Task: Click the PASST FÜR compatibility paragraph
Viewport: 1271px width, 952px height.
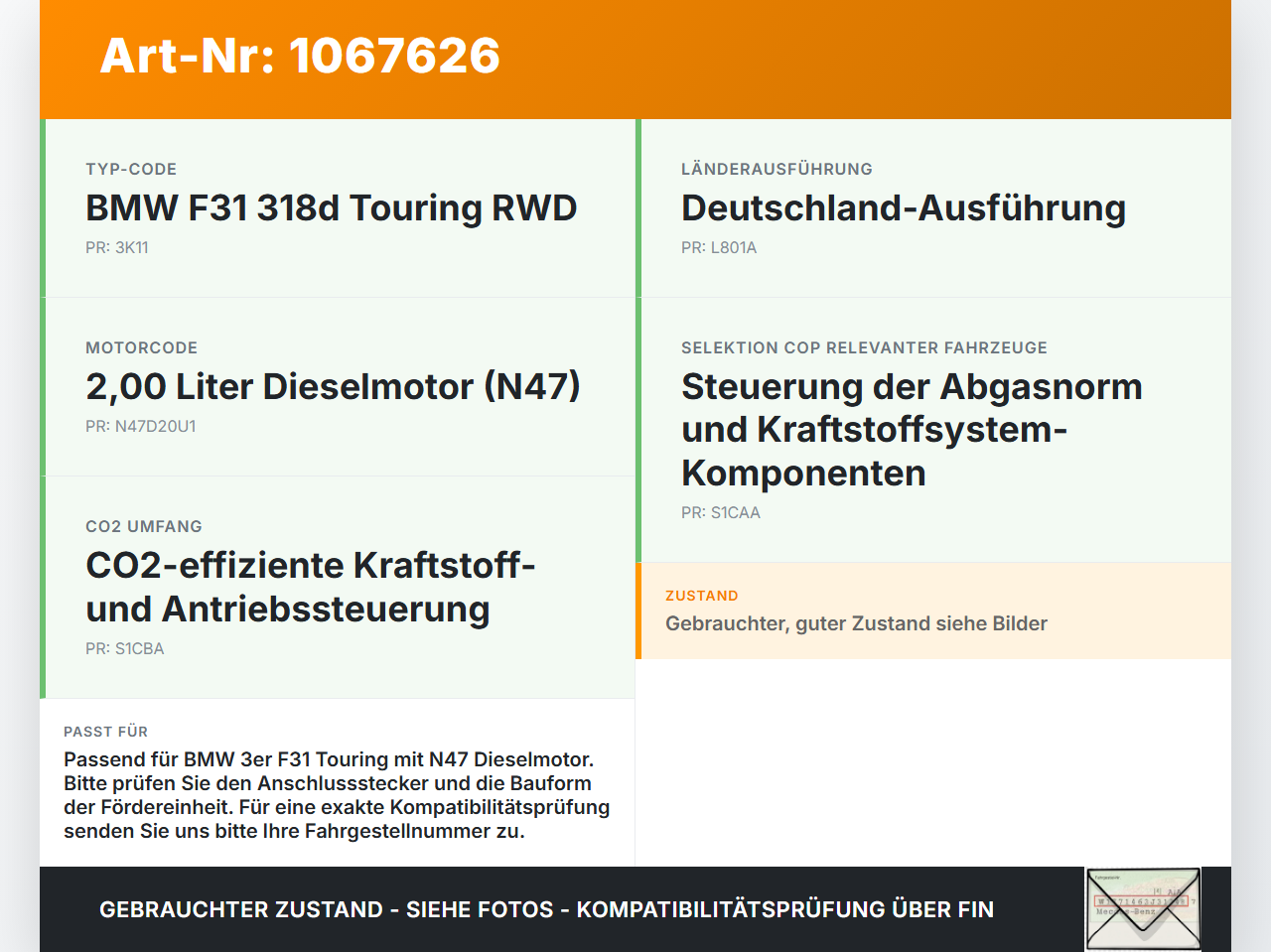Action: (x=337, y=795)
